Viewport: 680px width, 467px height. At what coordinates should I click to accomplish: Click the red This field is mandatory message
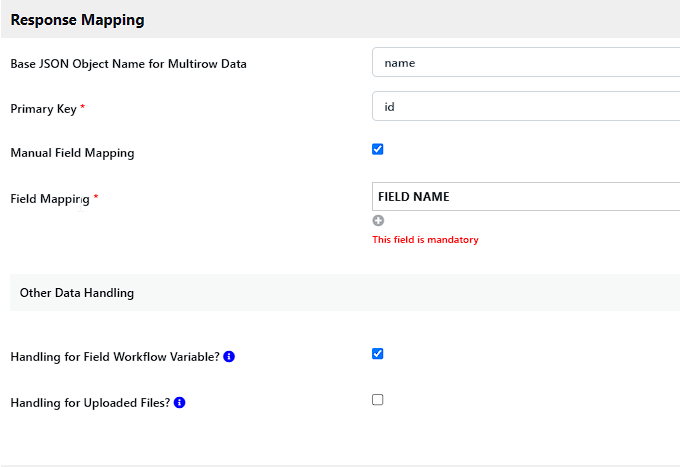[x=425, y=240]
